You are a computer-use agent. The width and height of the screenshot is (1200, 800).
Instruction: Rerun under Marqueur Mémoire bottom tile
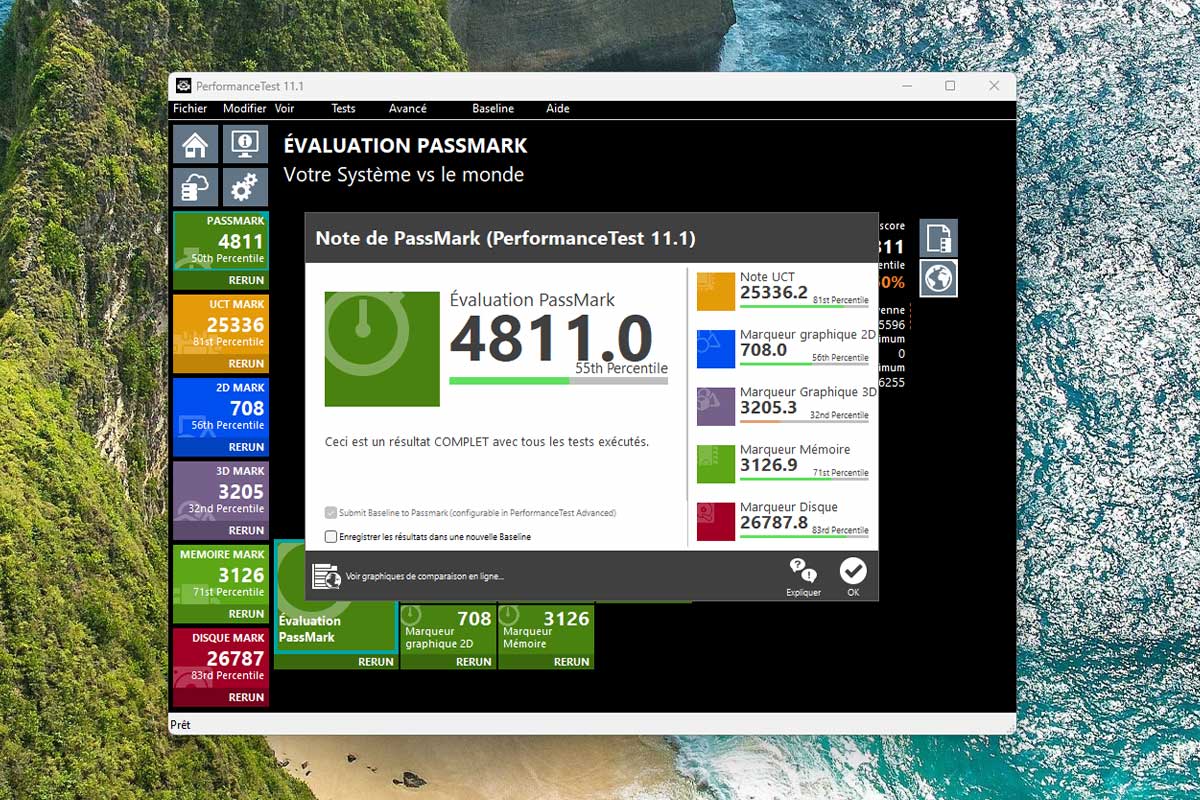[x=572, y=662]
